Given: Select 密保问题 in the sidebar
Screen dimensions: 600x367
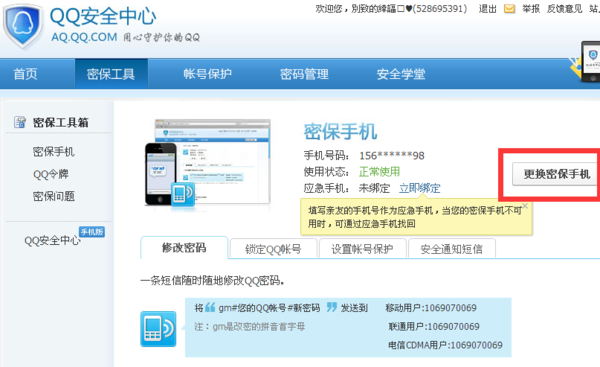Looking at the screenshot, I should click(54, 196).
